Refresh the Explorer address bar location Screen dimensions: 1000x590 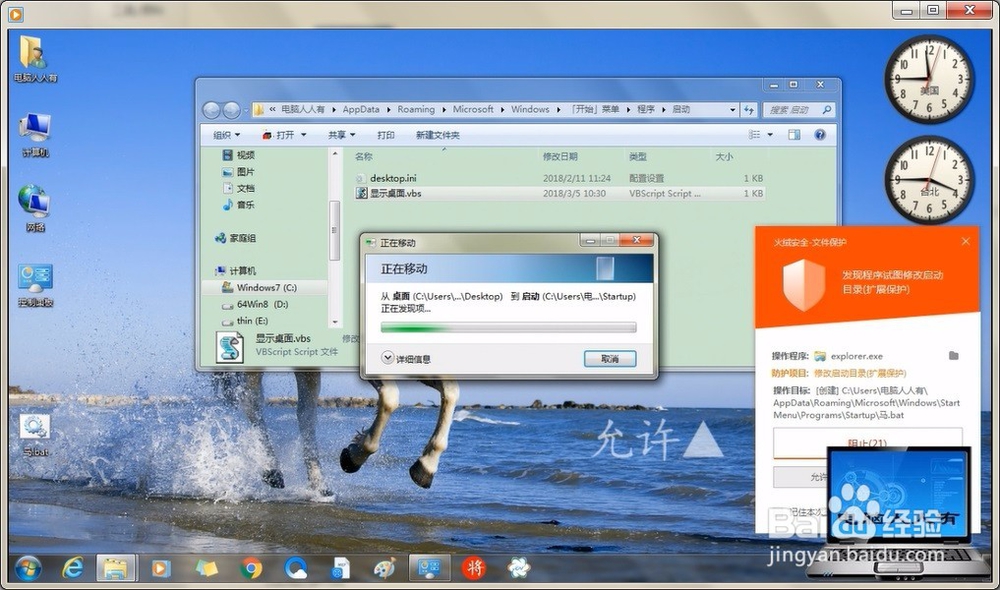coord(749,110)
